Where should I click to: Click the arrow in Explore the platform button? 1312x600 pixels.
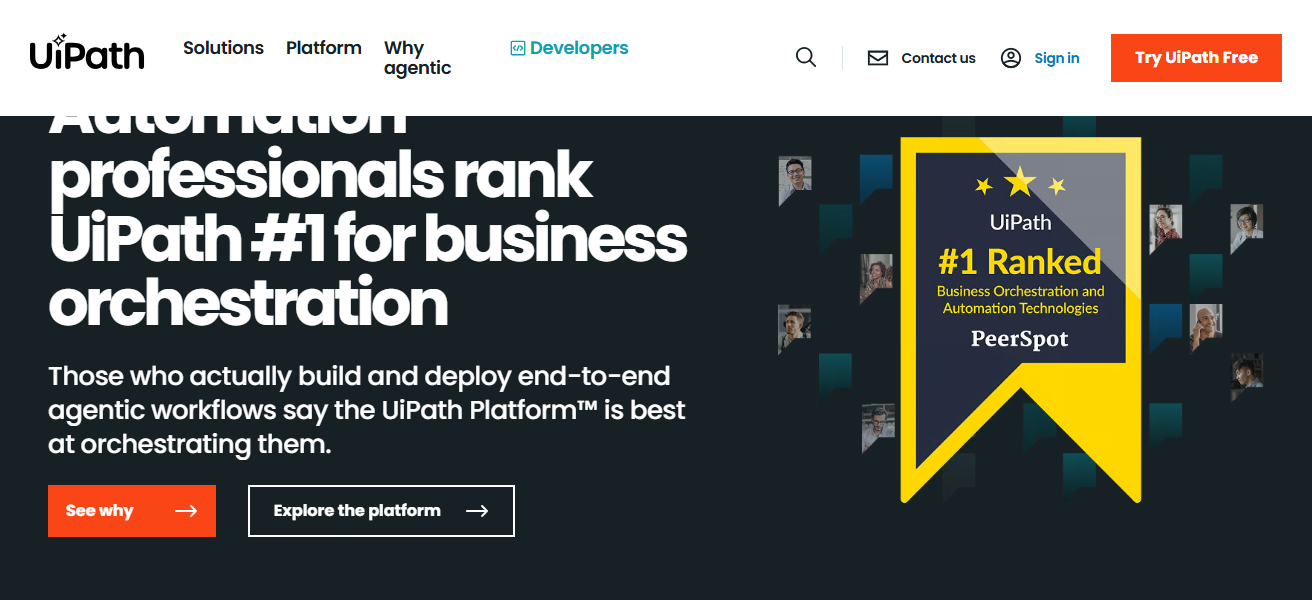(477, 511)
